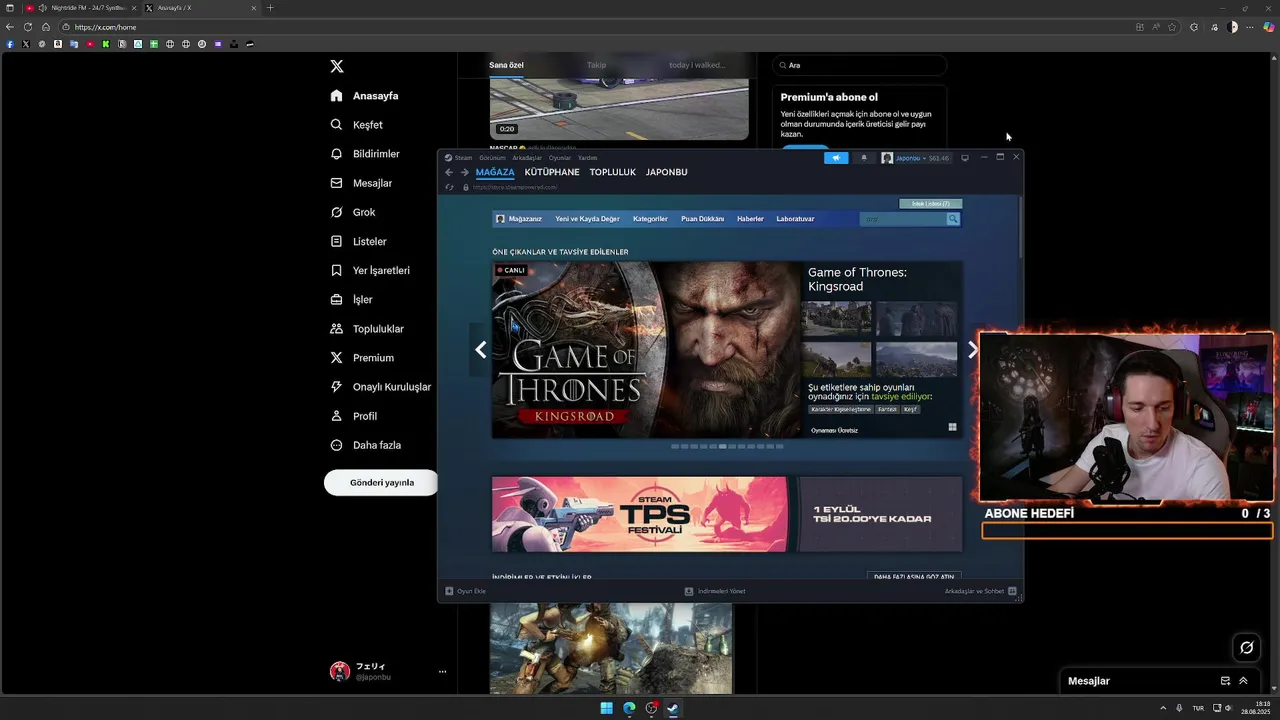Show next featured game in carousel
The image size is (1280, 720).
click(x=973, y=350)
